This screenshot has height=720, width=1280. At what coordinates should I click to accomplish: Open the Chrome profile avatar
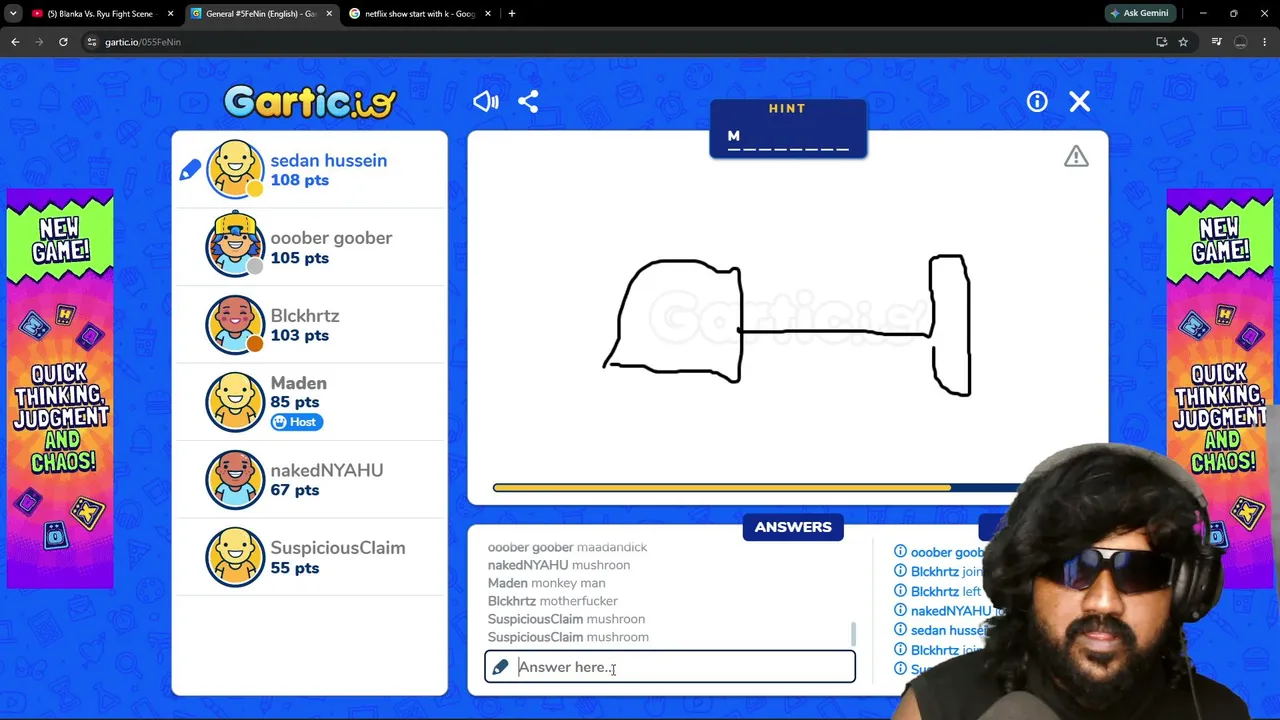tap(1241, 42)
